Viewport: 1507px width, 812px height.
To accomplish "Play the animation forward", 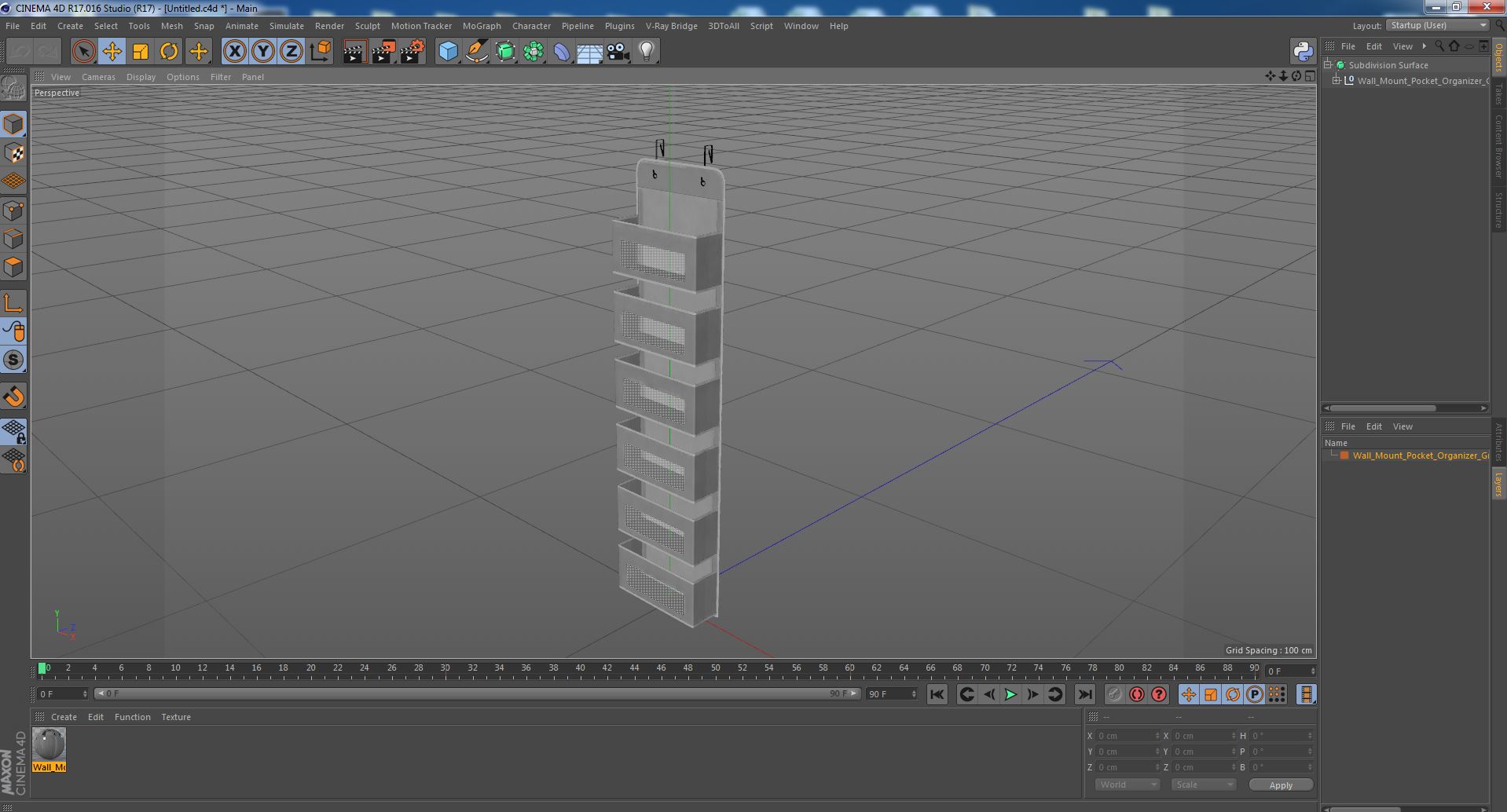I will click(x=1010, y=694).
